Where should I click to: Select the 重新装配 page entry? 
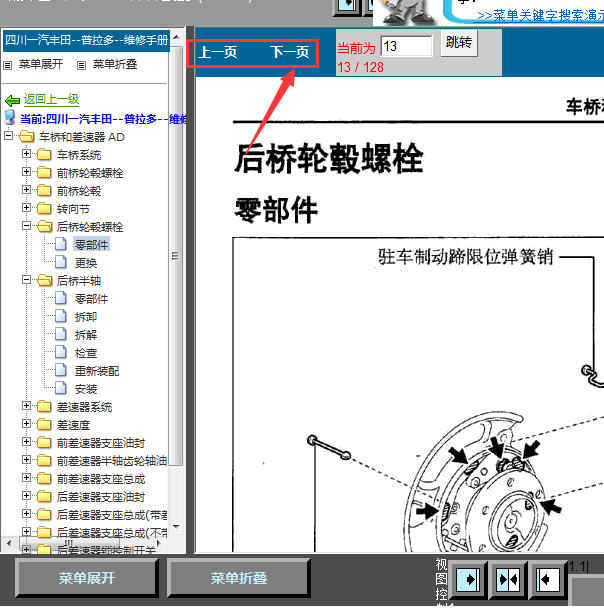pyautogui.click(x=97, y=371)
